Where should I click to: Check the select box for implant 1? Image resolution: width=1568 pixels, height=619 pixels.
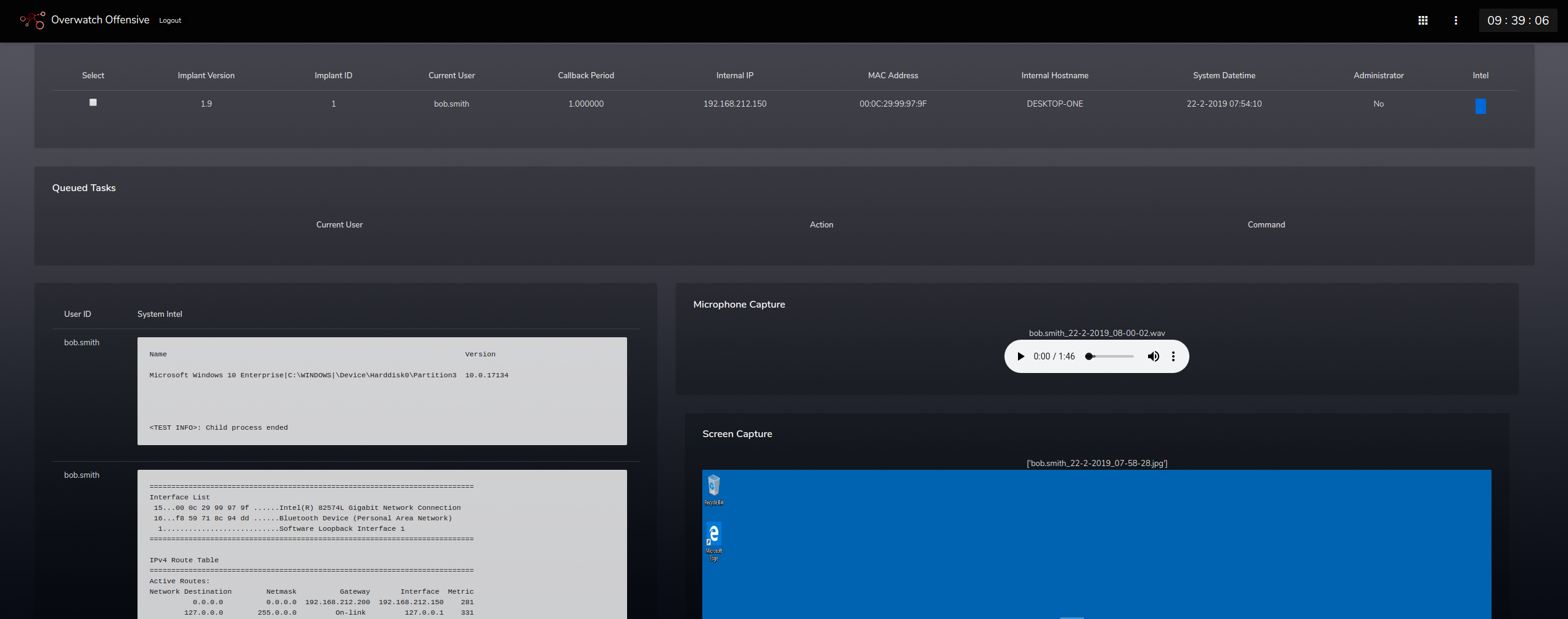93,102
